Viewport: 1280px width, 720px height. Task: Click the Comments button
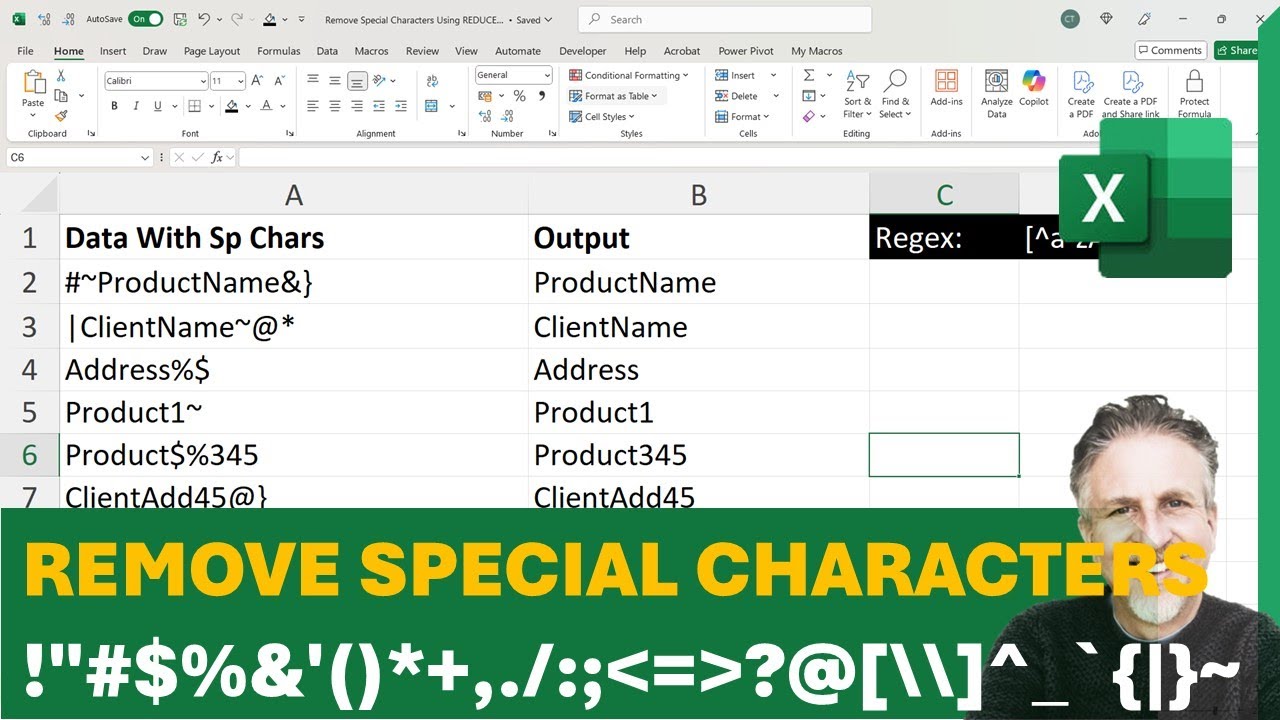(1170, 50)
